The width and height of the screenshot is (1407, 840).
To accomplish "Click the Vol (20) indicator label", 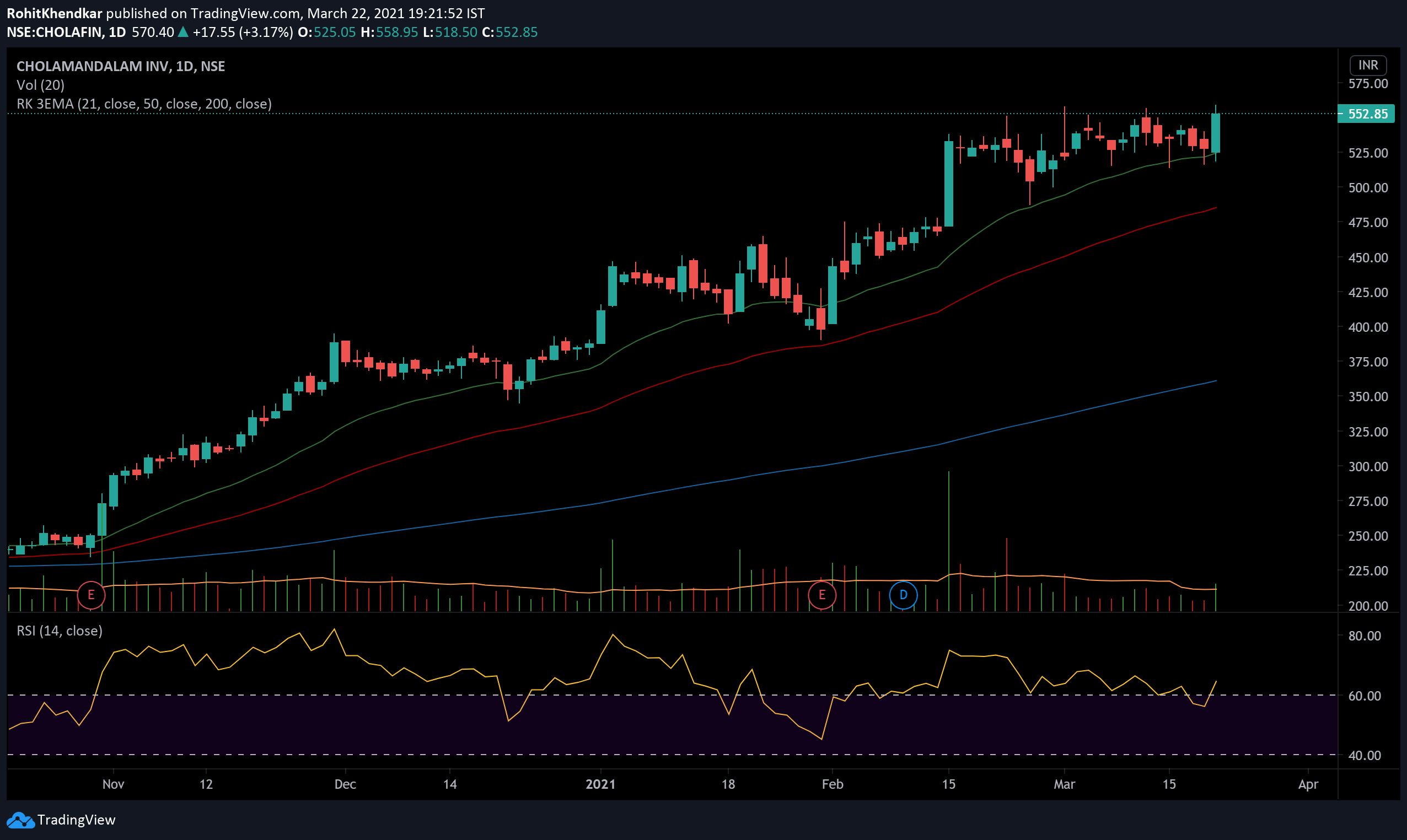I will tap(40, 85).
